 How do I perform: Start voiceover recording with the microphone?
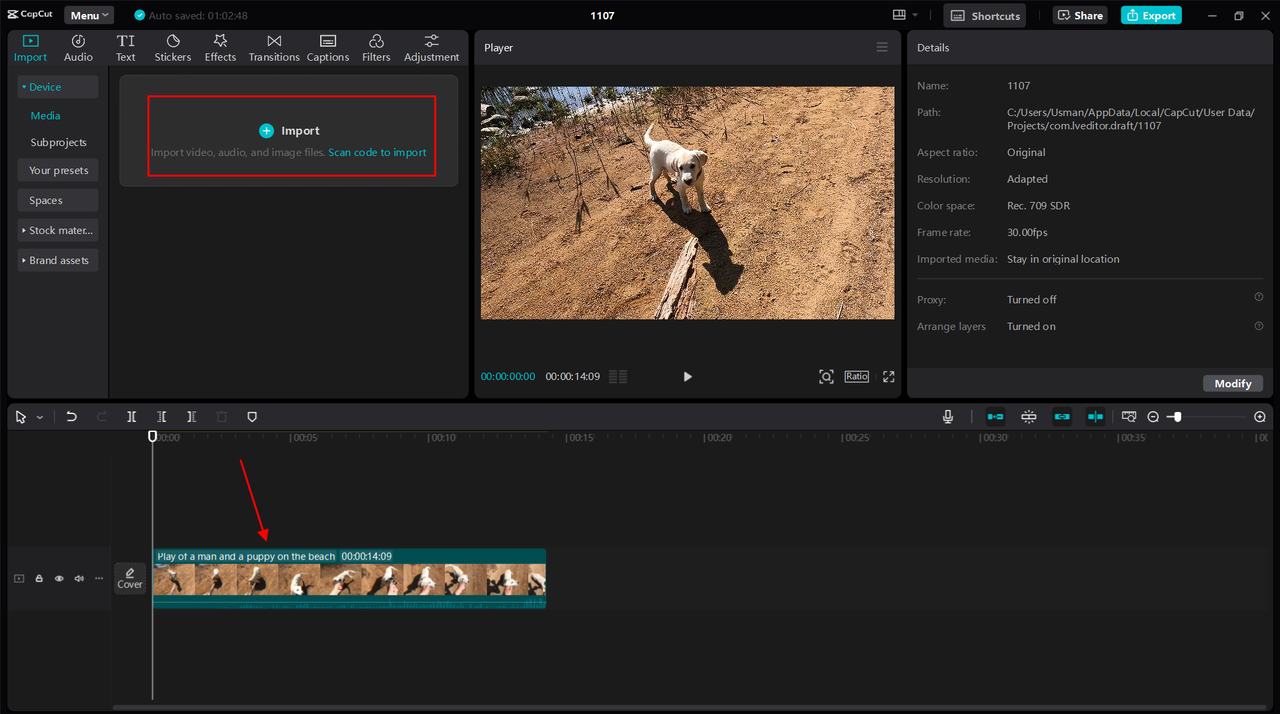tap(948, 417)
